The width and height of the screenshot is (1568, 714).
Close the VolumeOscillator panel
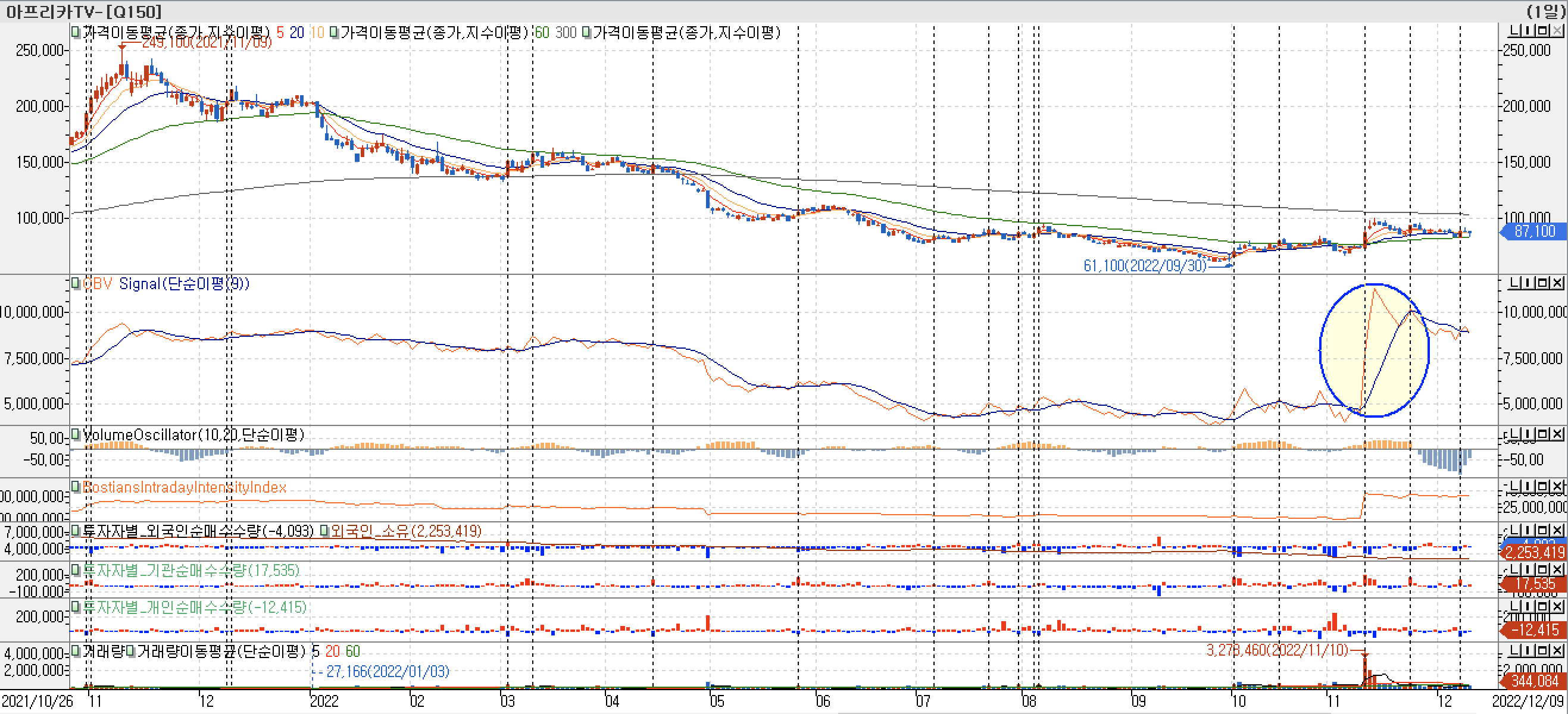(x=1557, y=433)
